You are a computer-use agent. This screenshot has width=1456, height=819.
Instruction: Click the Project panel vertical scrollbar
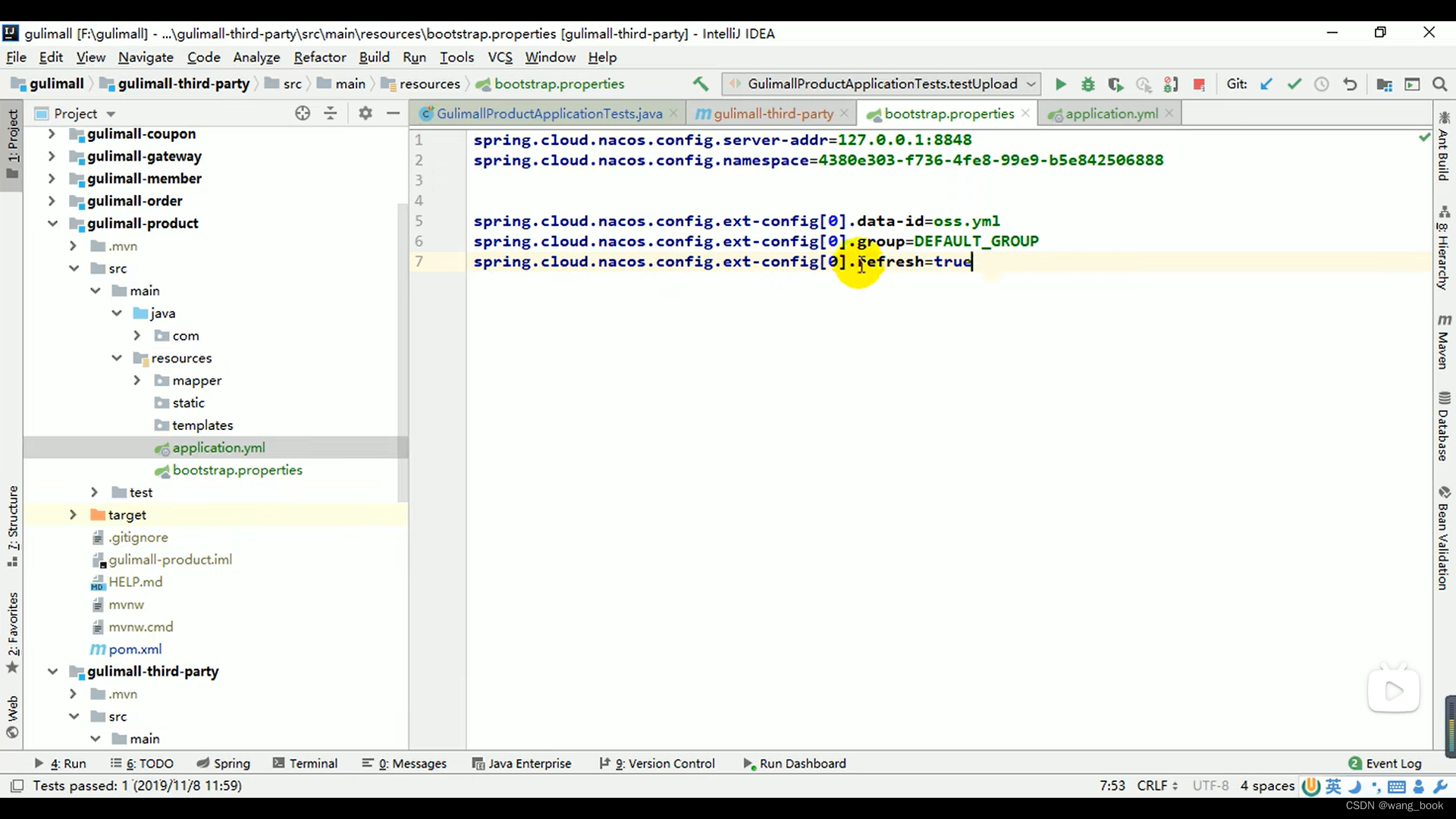pyautogui.click(x=403, y=353)
